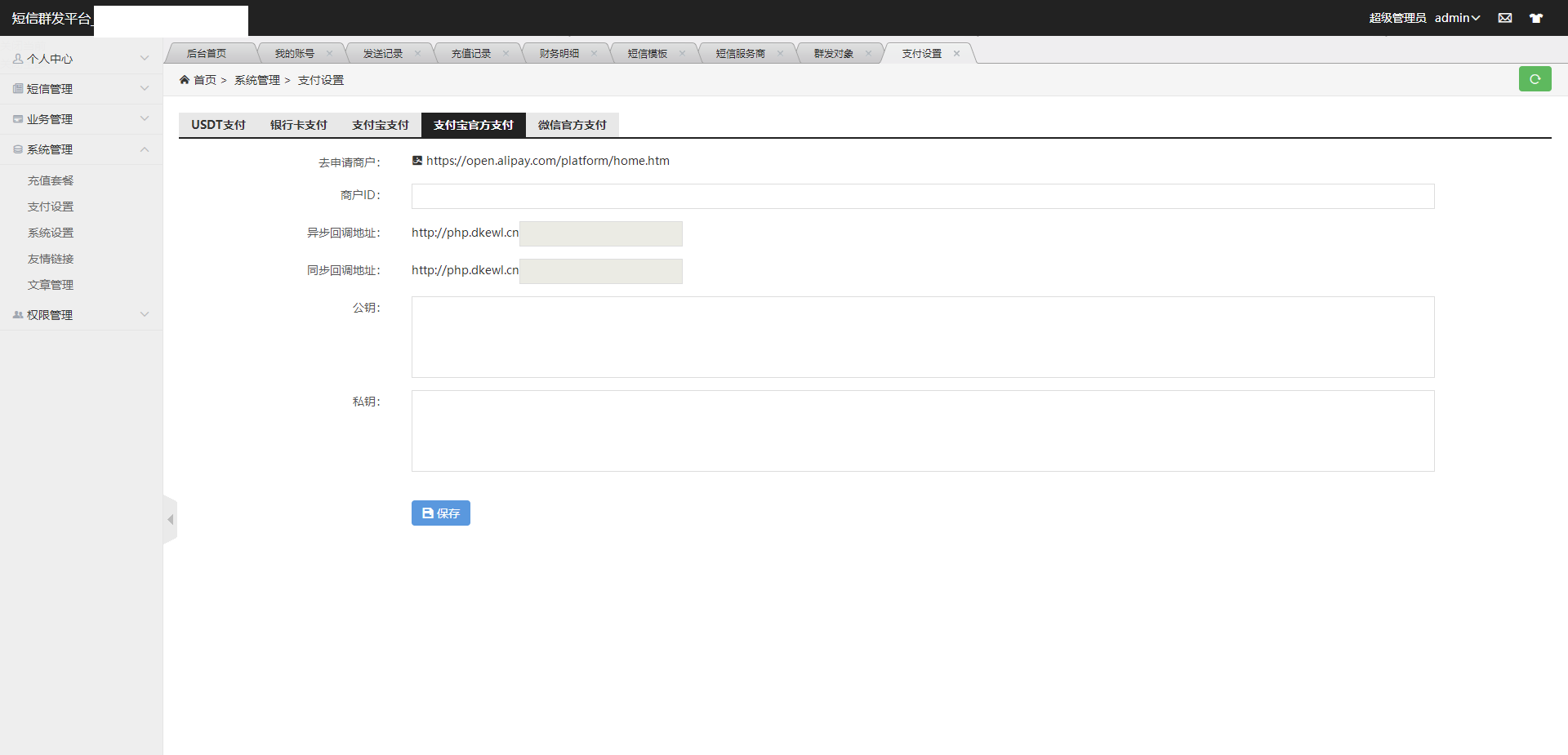1568x755 pixels.
Task: Close the 我的账号 tab with its x
Action: tap(329, 53)
